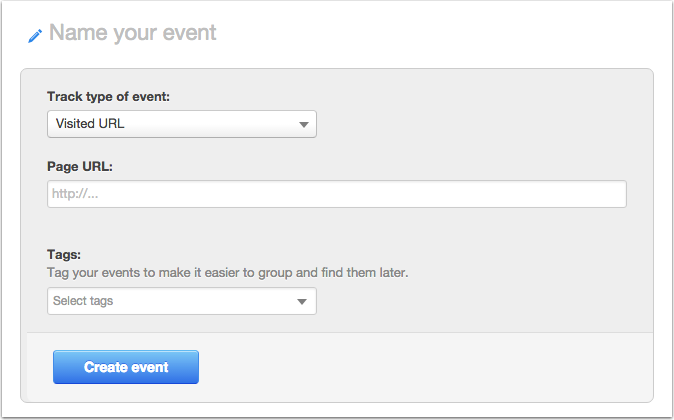Click the "Track type of event:" label
Viewport: 674px width, 420px height.
108,96
